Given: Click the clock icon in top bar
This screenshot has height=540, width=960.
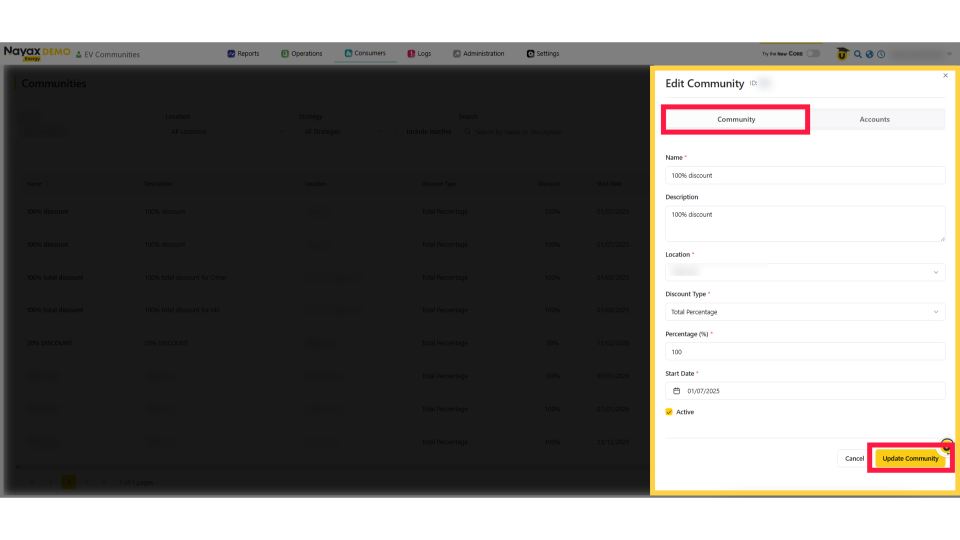Looking at the screenshot, I should pos(881,54).
